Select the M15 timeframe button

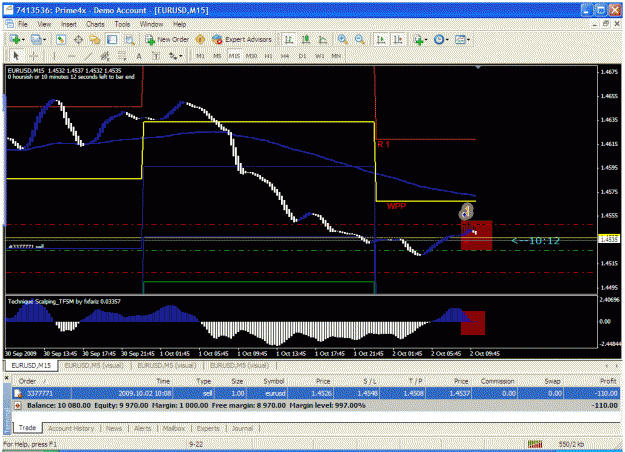click(x=234, y=56)
